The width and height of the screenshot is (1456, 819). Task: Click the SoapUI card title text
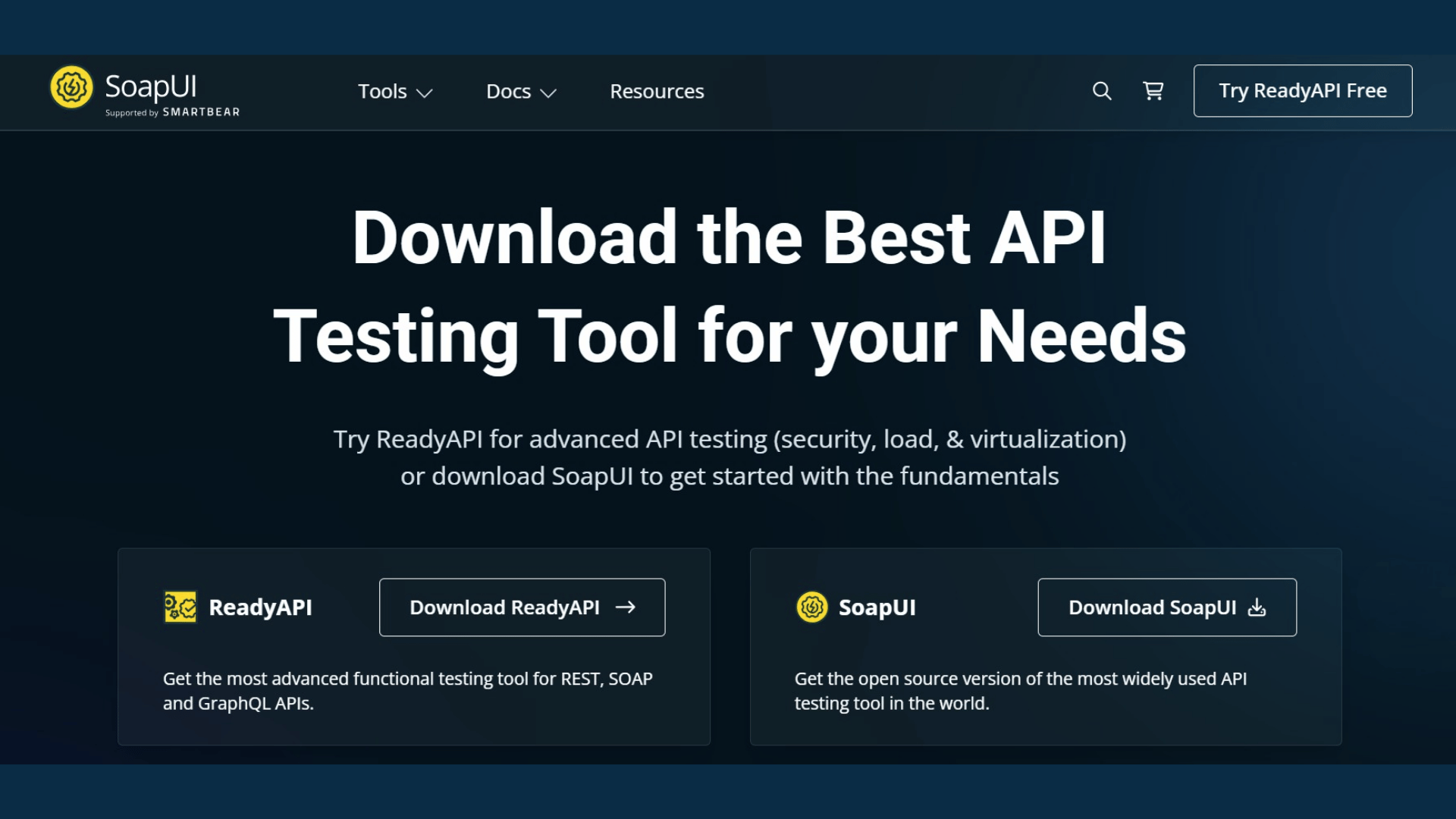[x=877, y=607]
